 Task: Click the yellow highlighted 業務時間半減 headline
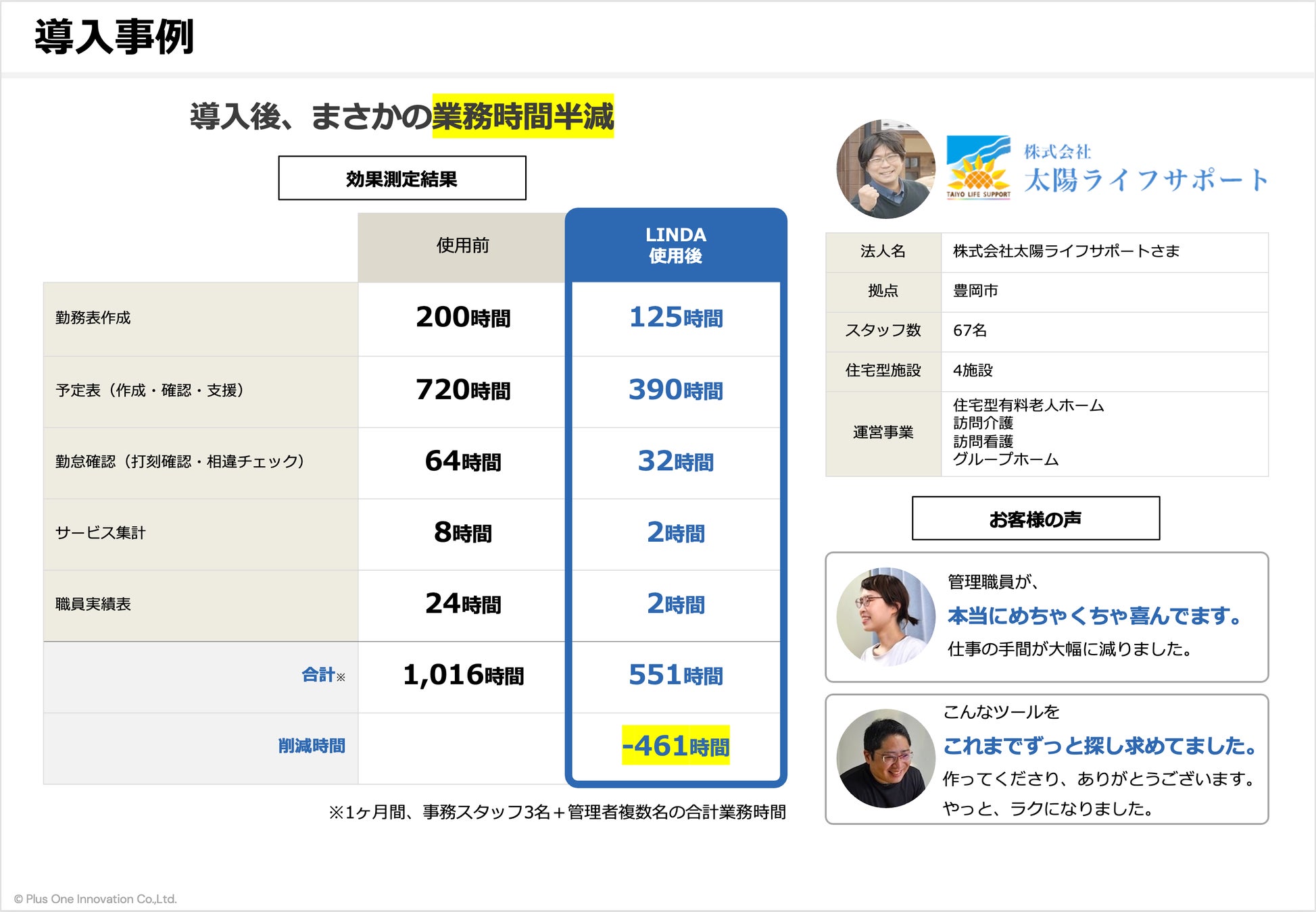pos(522,116)
